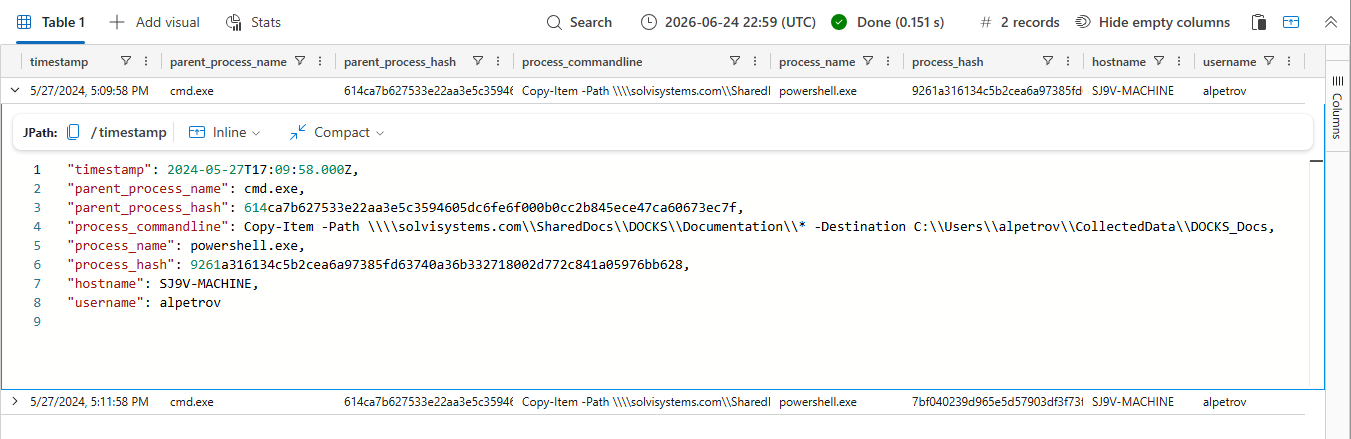Open process_name column options menu
The width and height of the screenshot is (1351, 439).
[x=888, y=61]
